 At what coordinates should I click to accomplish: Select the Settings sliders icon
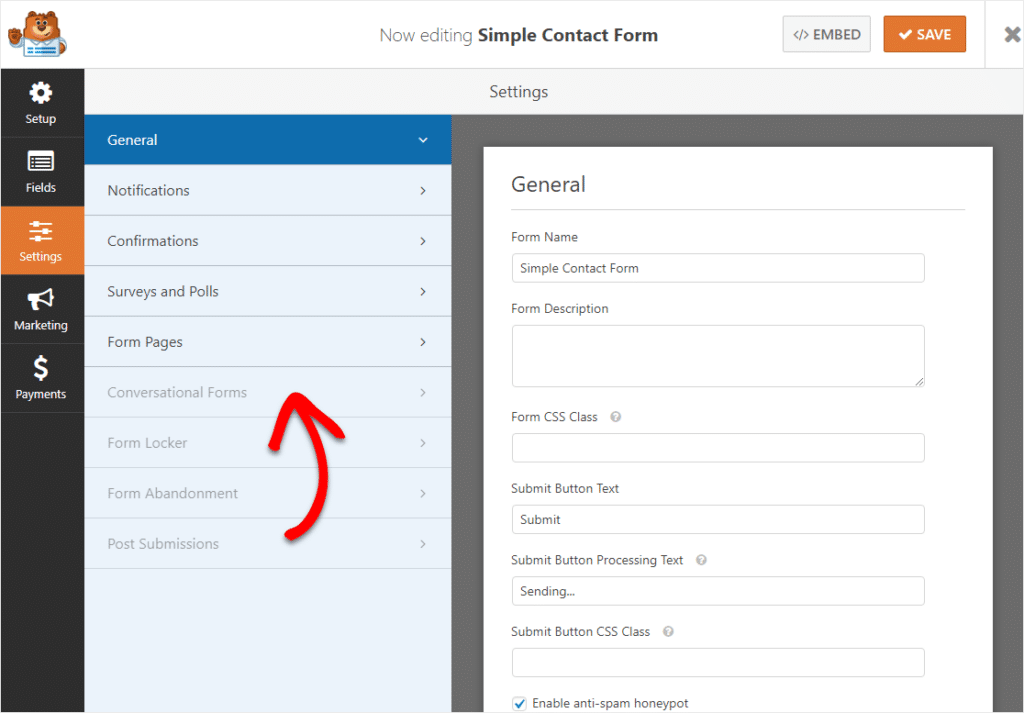tap(41, 240)
